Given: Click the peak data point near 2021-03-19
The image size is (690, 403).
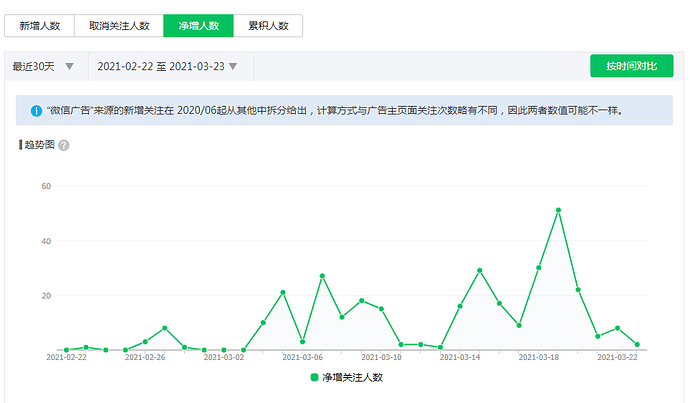Looking at the screenshot, I should point(558,210).
